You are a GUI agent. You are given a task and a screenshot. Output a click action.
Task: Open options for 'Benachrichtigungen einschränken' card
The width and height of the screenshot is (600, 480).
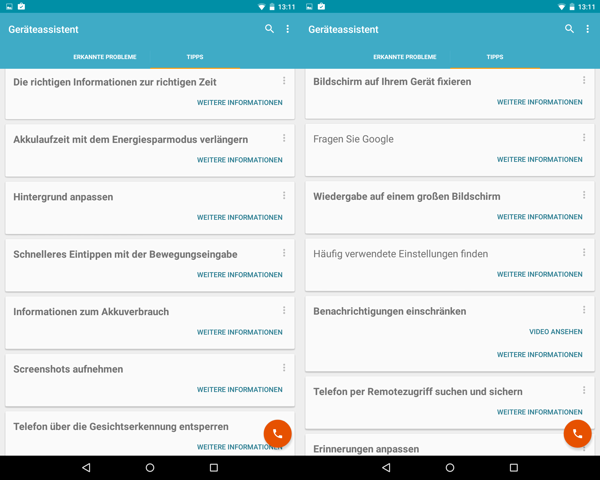(x=584, y=310)
